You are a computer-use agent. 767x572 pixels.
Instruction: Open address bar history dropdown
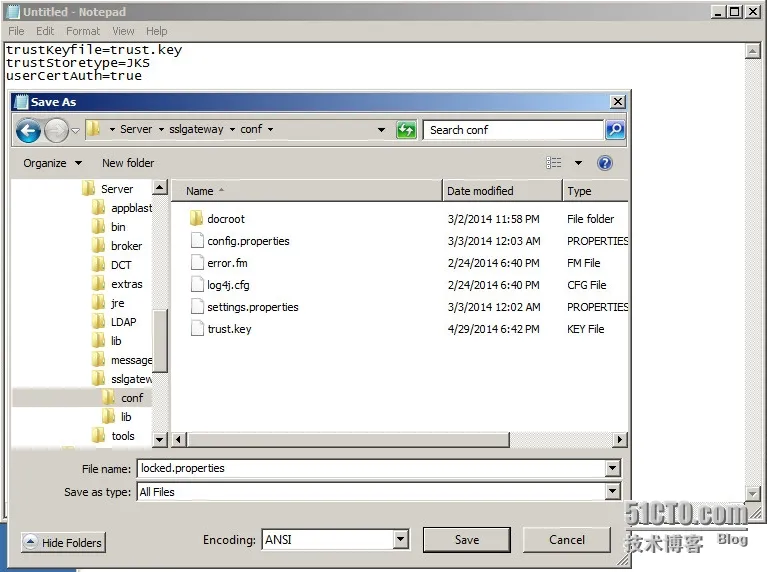click(381, 130)
